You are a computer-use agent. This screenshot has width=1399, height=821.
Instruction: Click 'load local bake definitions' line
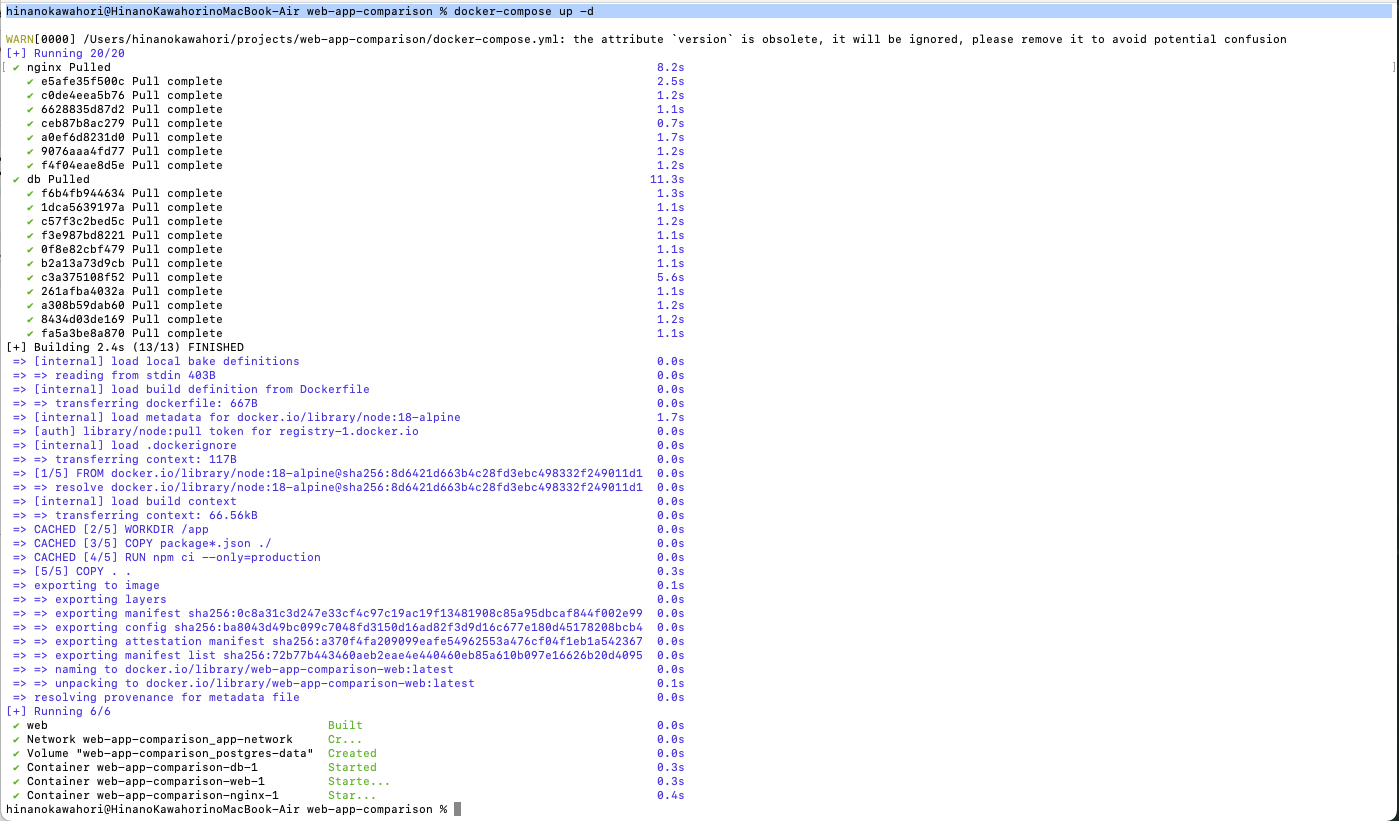[156, 361]
